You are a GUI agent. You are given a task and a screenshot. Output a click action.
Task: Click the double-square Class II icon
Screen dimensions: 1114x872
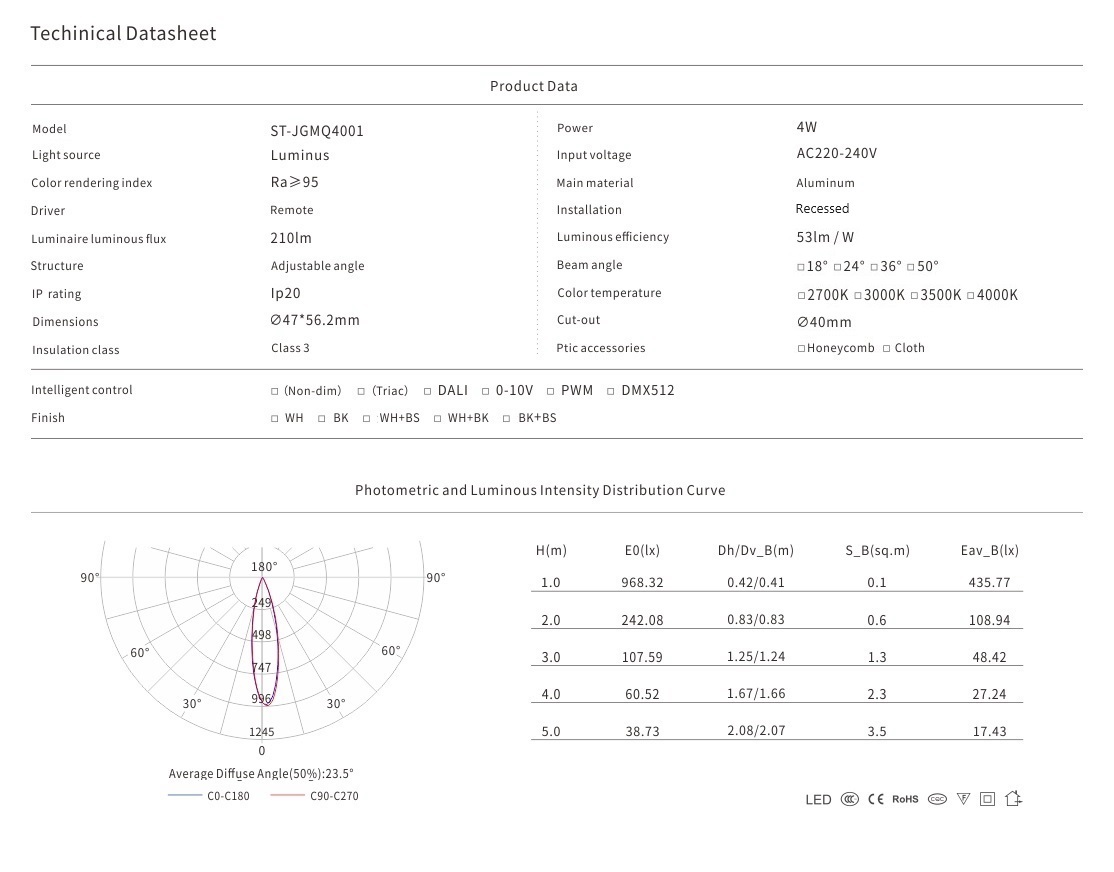pos(988,799)
